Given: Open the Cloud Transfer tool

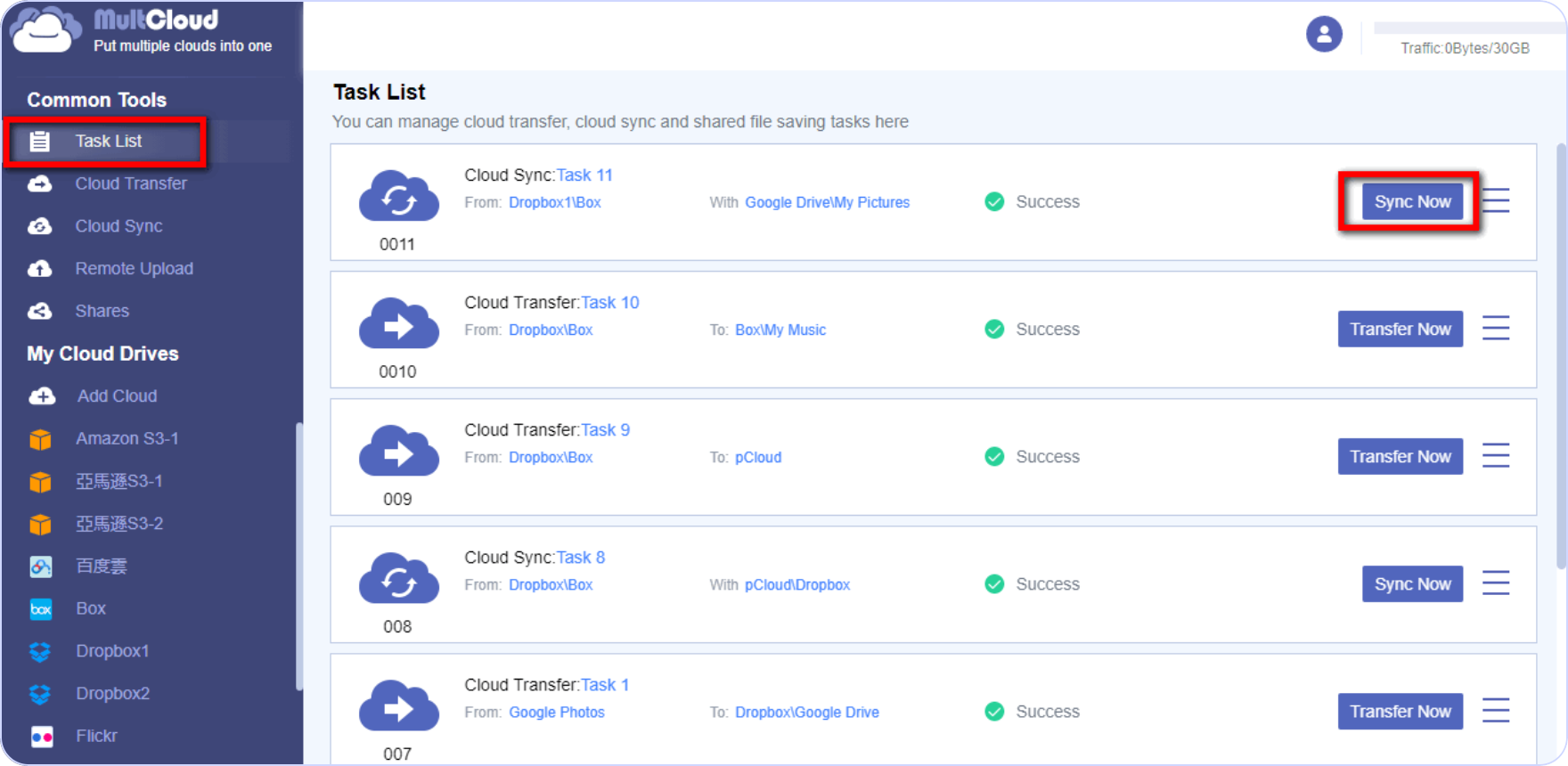Looking at the screenshot, I should (131, 183).
